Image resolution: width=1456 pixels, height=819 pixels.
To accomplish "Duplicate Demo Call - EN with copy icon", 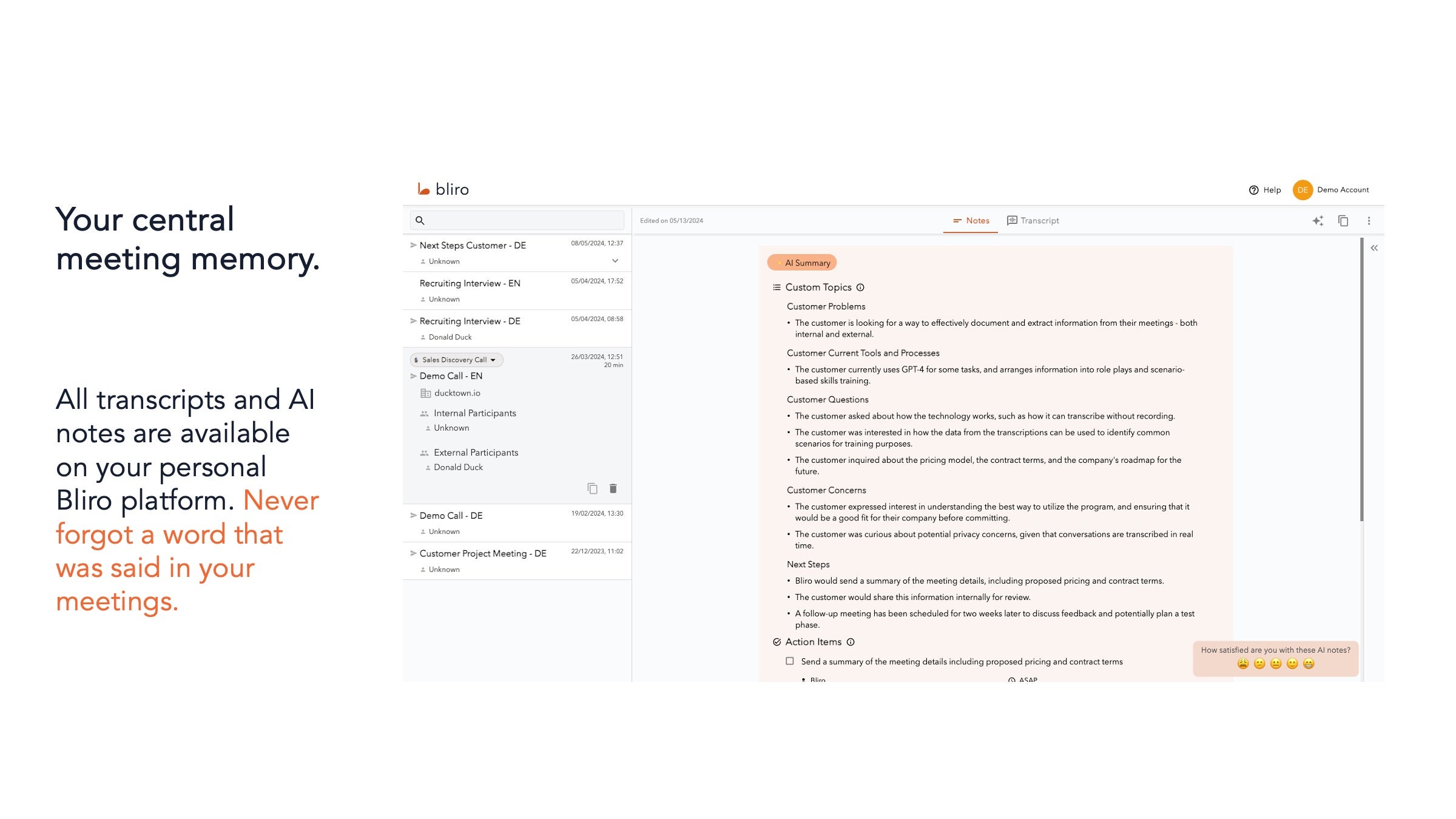I will 592,488.
